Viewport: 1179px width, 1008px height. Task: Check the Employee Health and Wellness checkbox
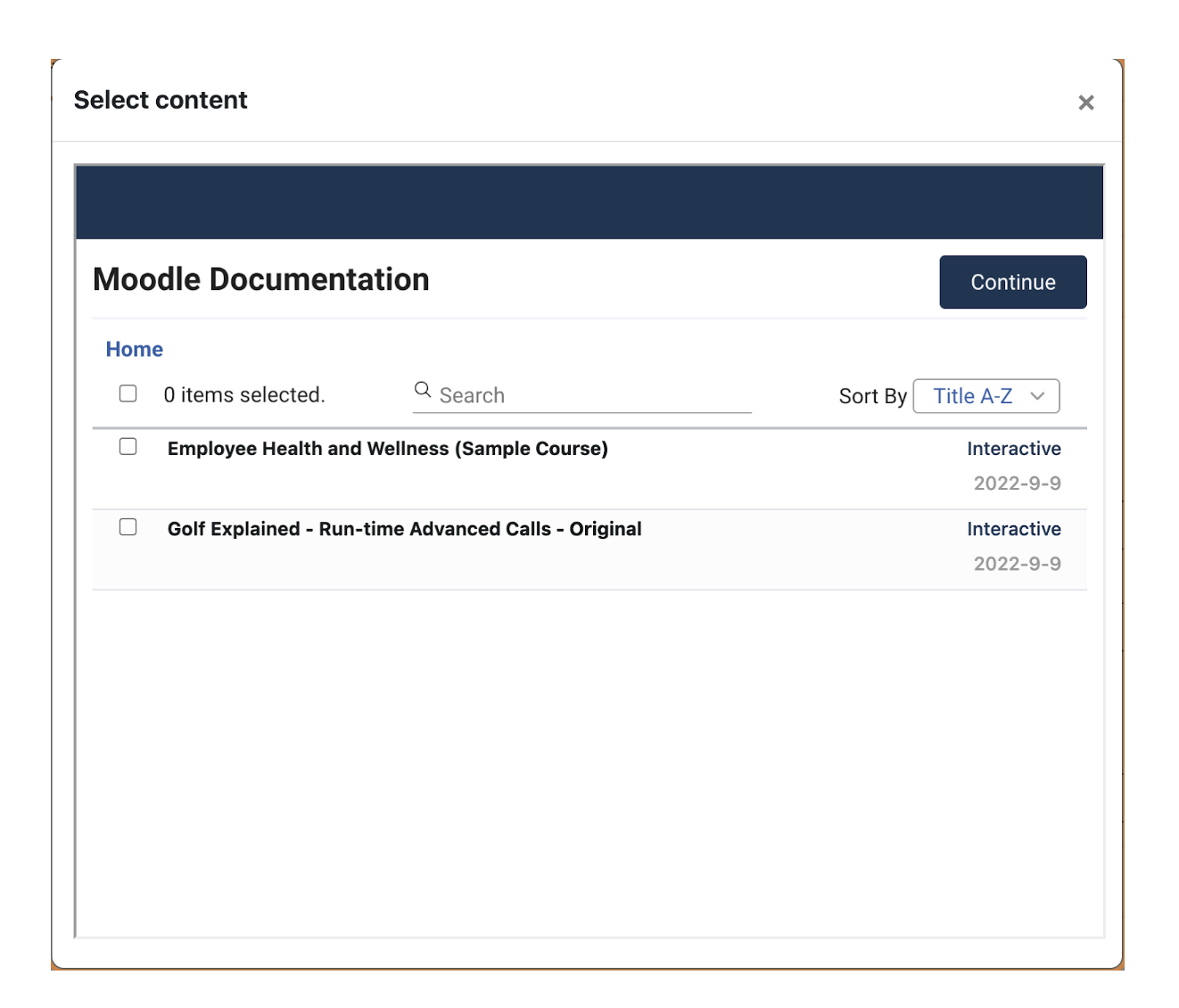[x=128, y=446]
